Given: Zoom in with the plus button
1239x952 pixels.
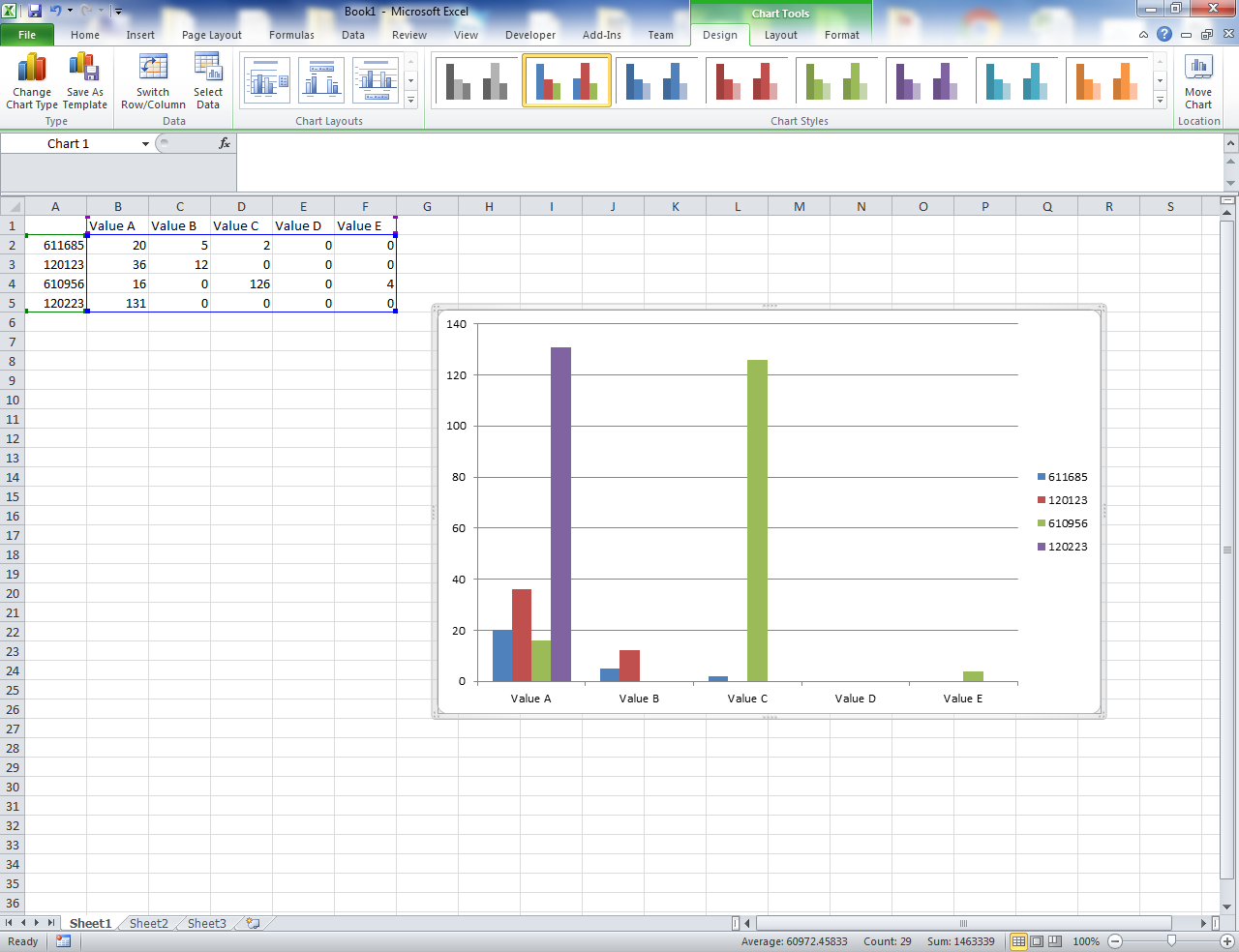Looking at the screenshot, I should (x=1226, y=941).
